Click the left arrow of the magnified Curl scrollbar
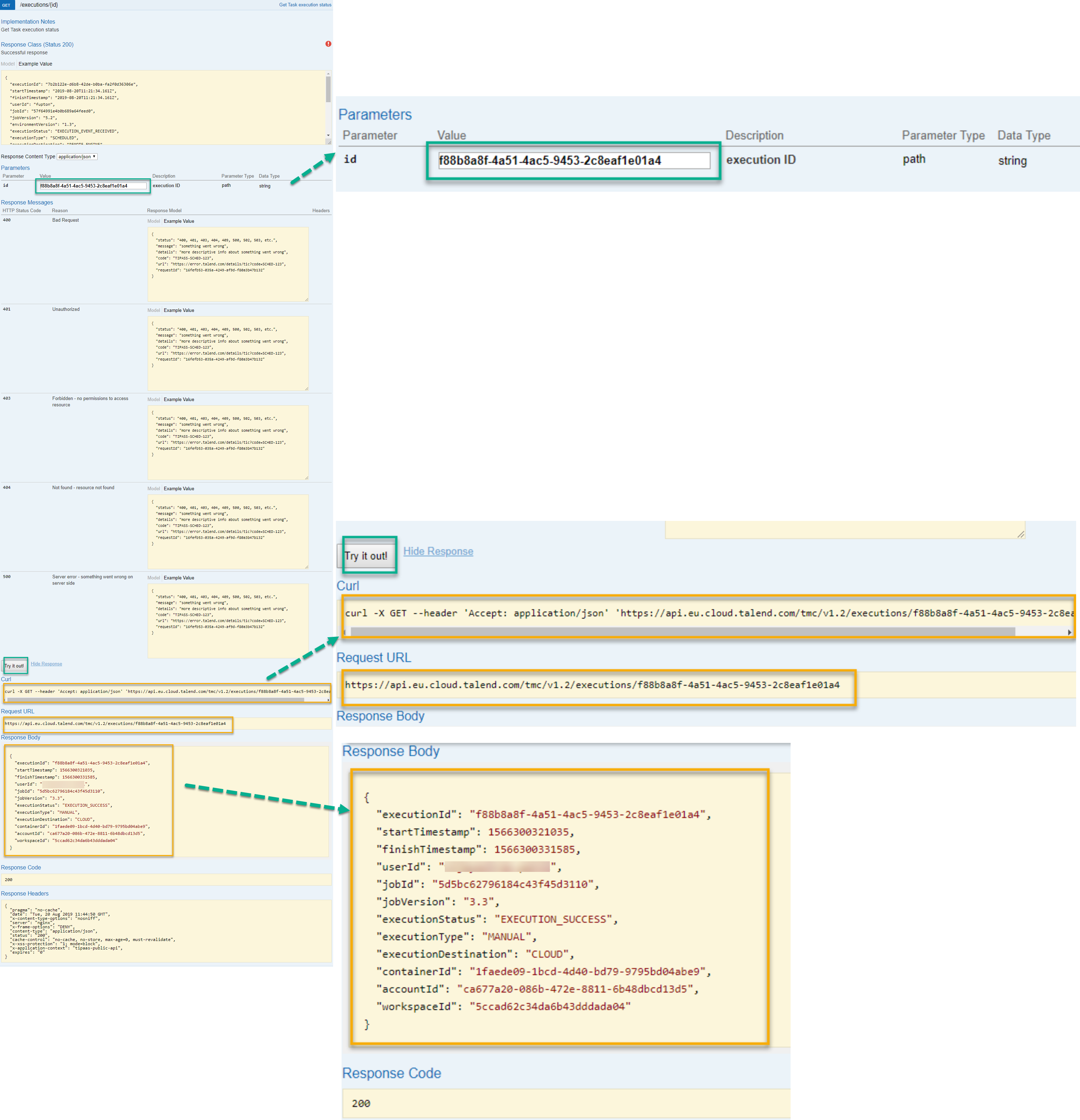Viewport: 1080px width, 1120px height. point(345,632)
